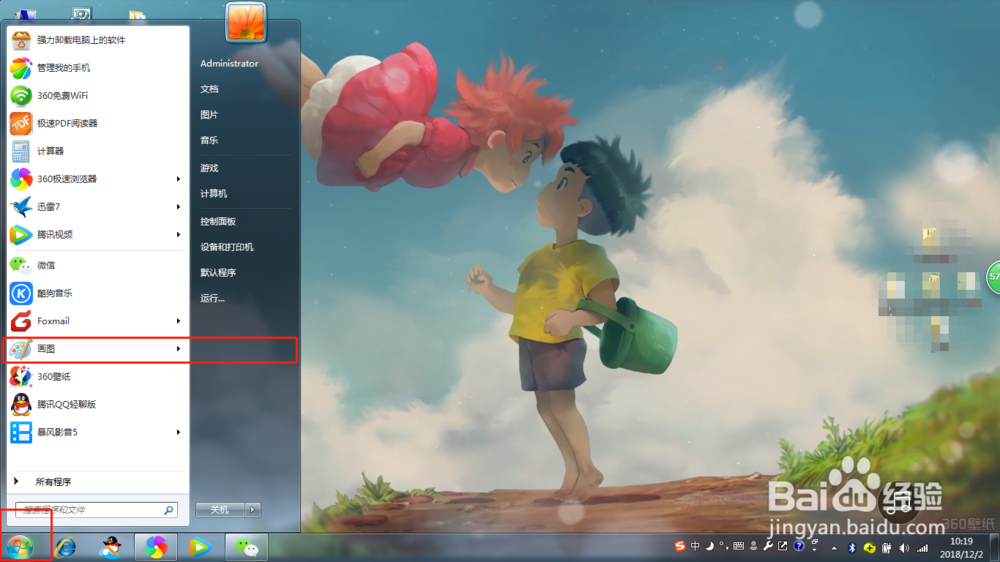Click the green 360 plus tray icon

pos(869,548)
